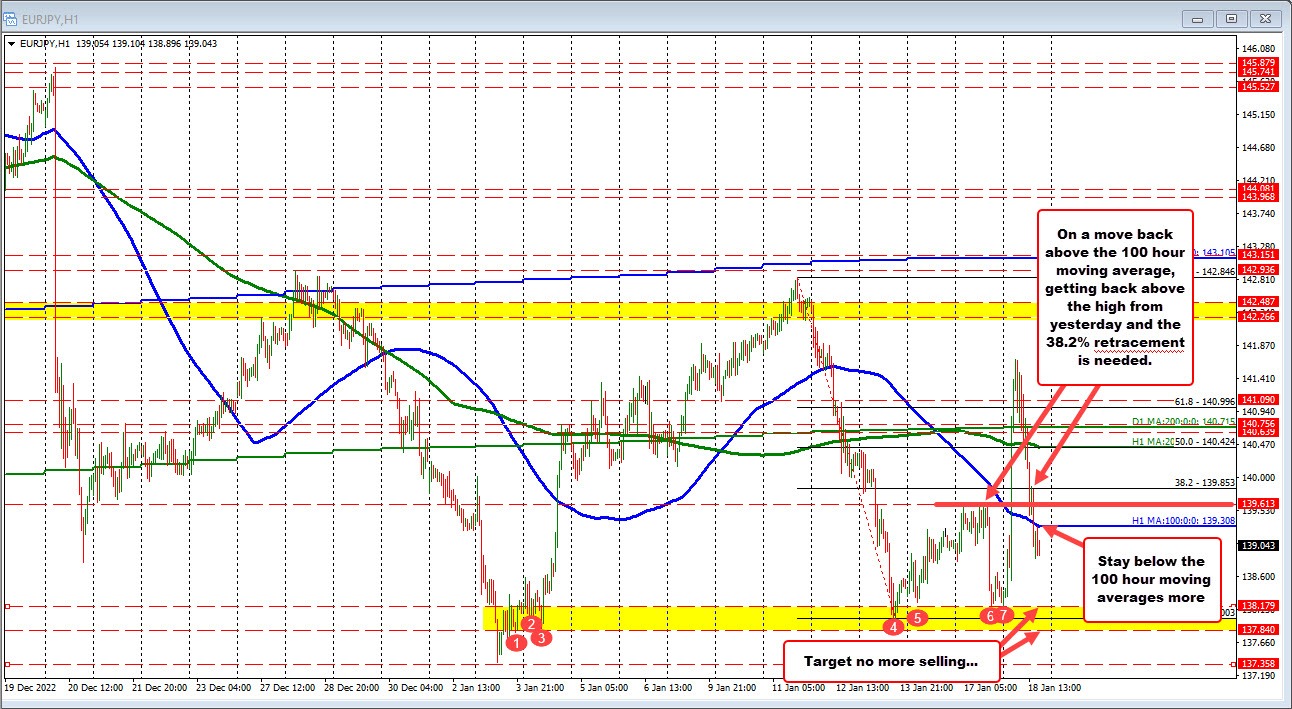The image size is (1292, 709).
Task: Click the Stay below 100 hour moving averages note
Action: [x=1152, y=579]
